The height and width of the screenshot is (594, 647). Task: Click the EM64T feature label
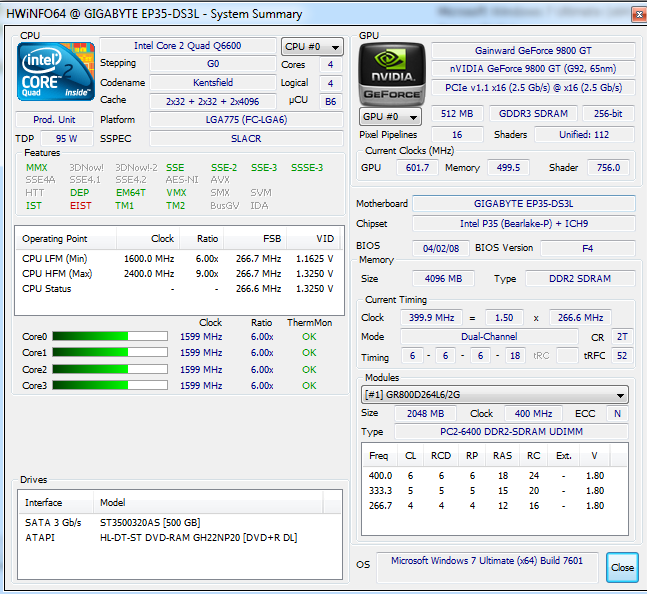pos(131,193)
